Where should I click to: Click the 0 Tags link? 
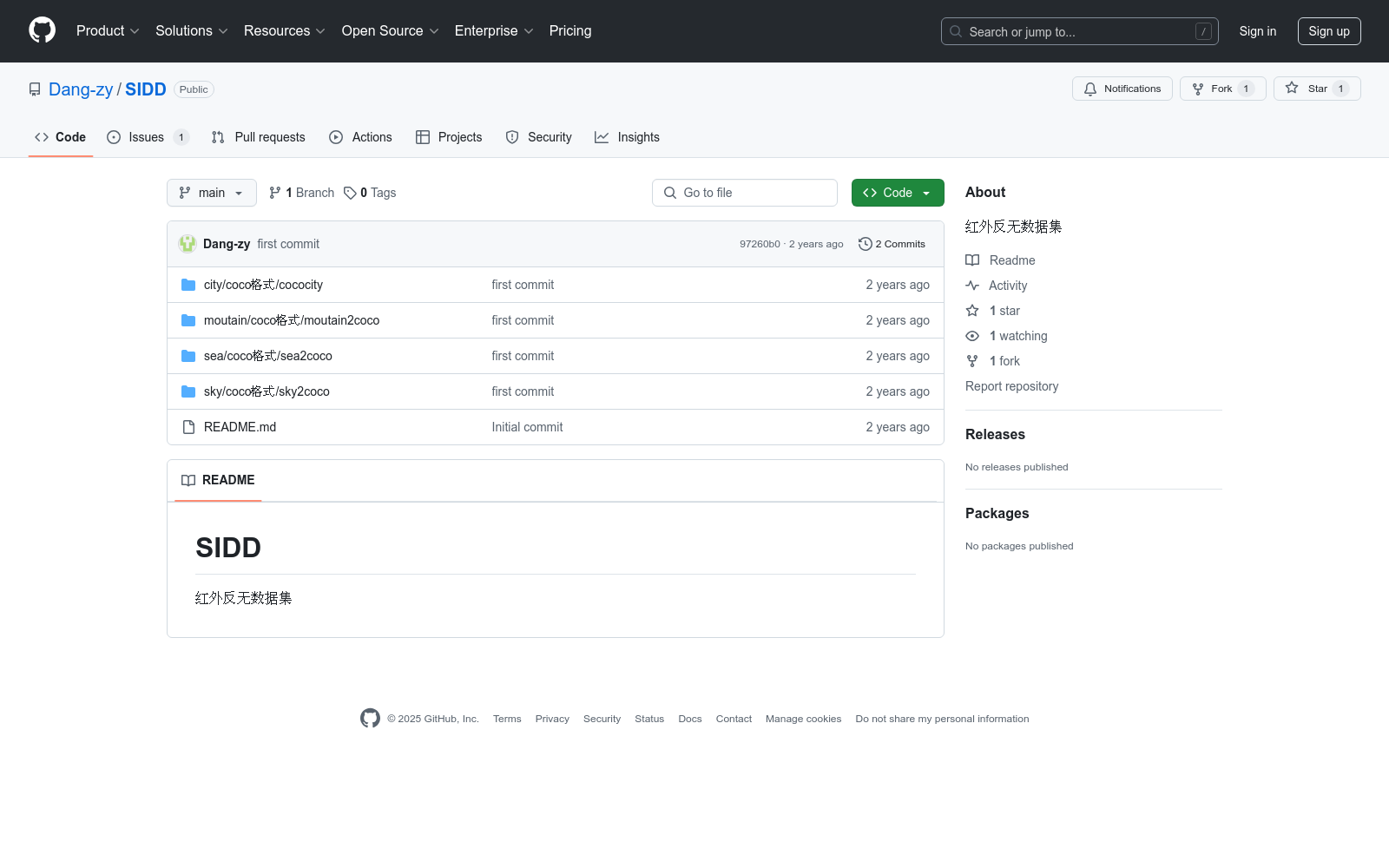click(370, 193)
